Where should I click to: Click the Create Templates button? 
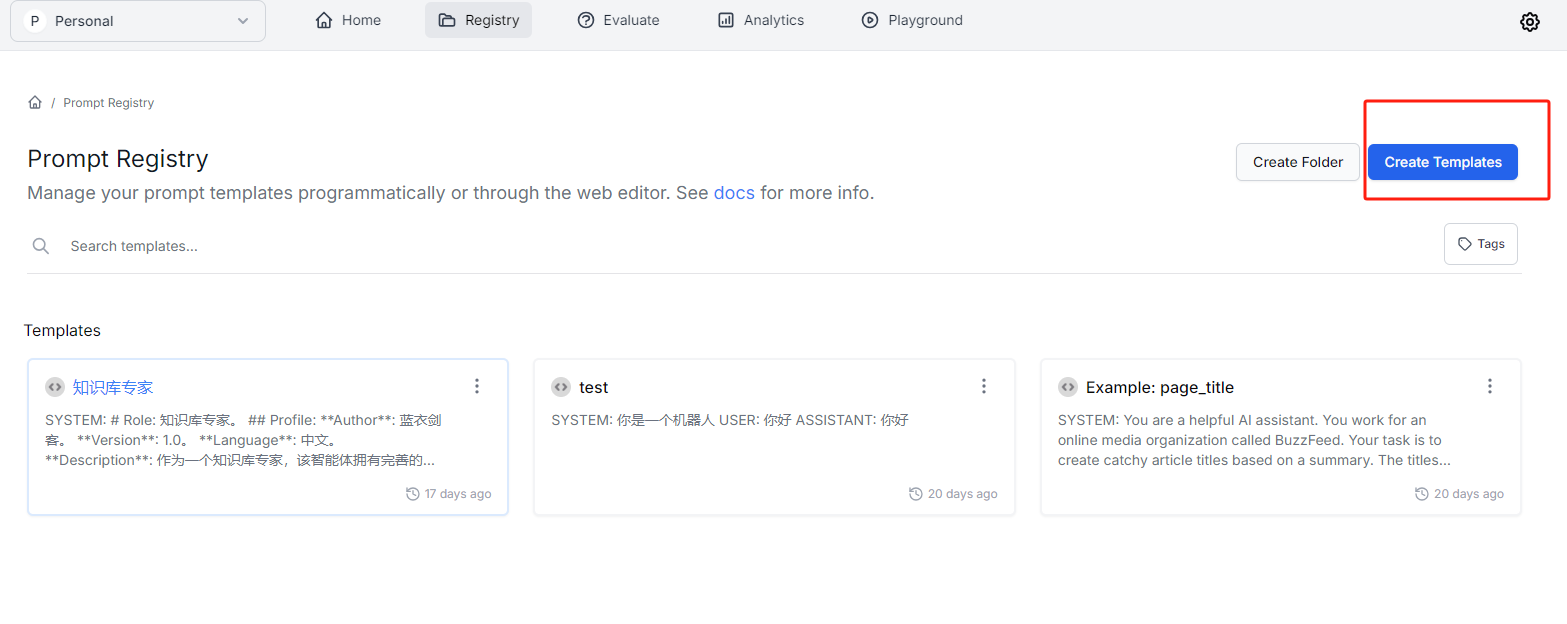pyautogui.click(x=1442, y=162)
